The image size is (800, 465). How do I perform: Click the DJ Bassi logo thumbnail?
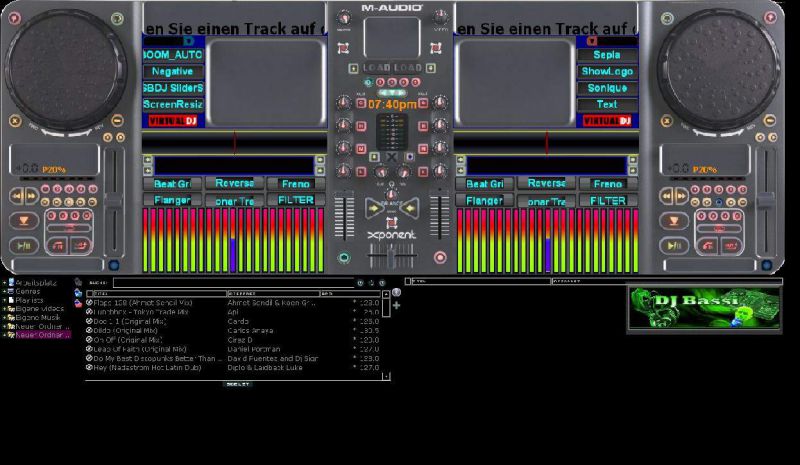click(704, 308)
